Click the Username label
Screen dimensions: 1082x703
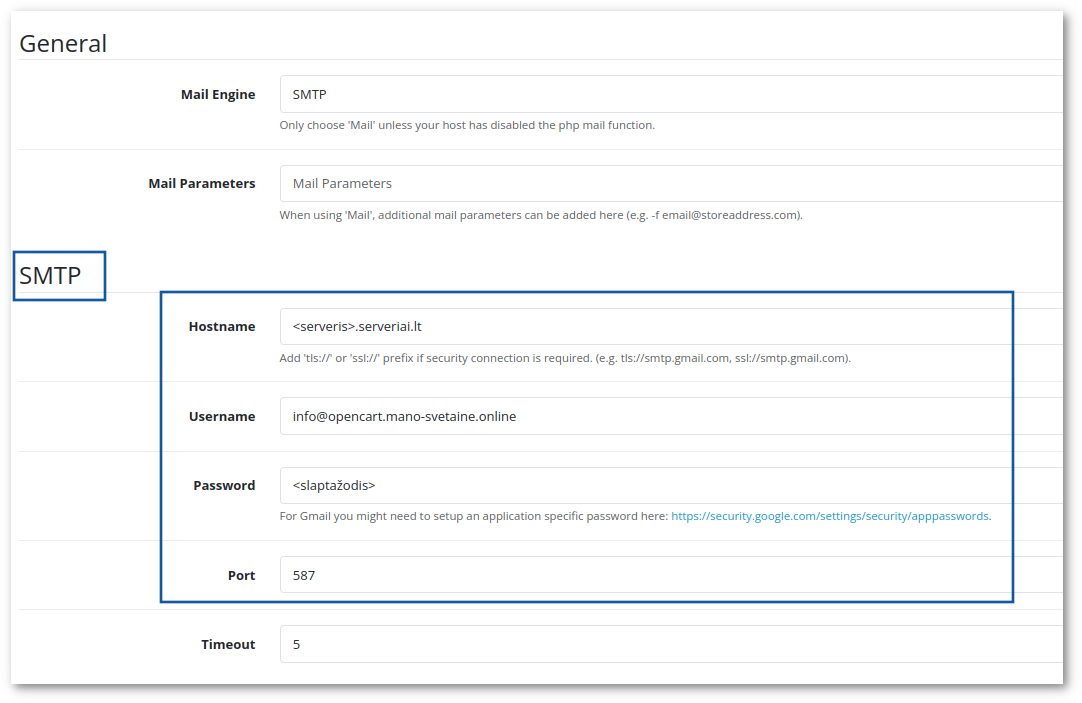pyautogui.click(x=222, y=416)
